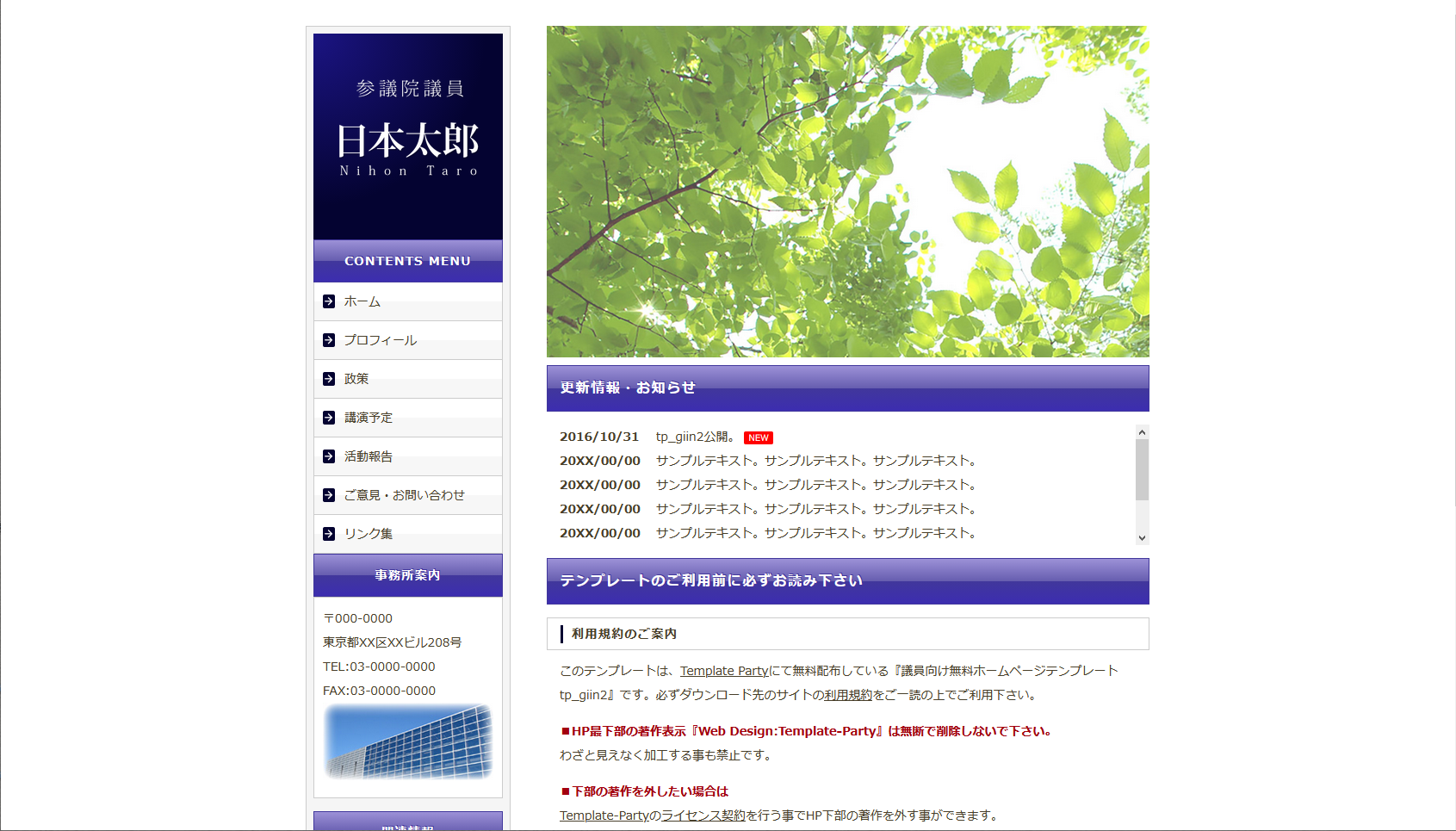Screen dimensions: 1456x831
Task: Click tp_giin2公開。 news entry text
Action: 695,437
